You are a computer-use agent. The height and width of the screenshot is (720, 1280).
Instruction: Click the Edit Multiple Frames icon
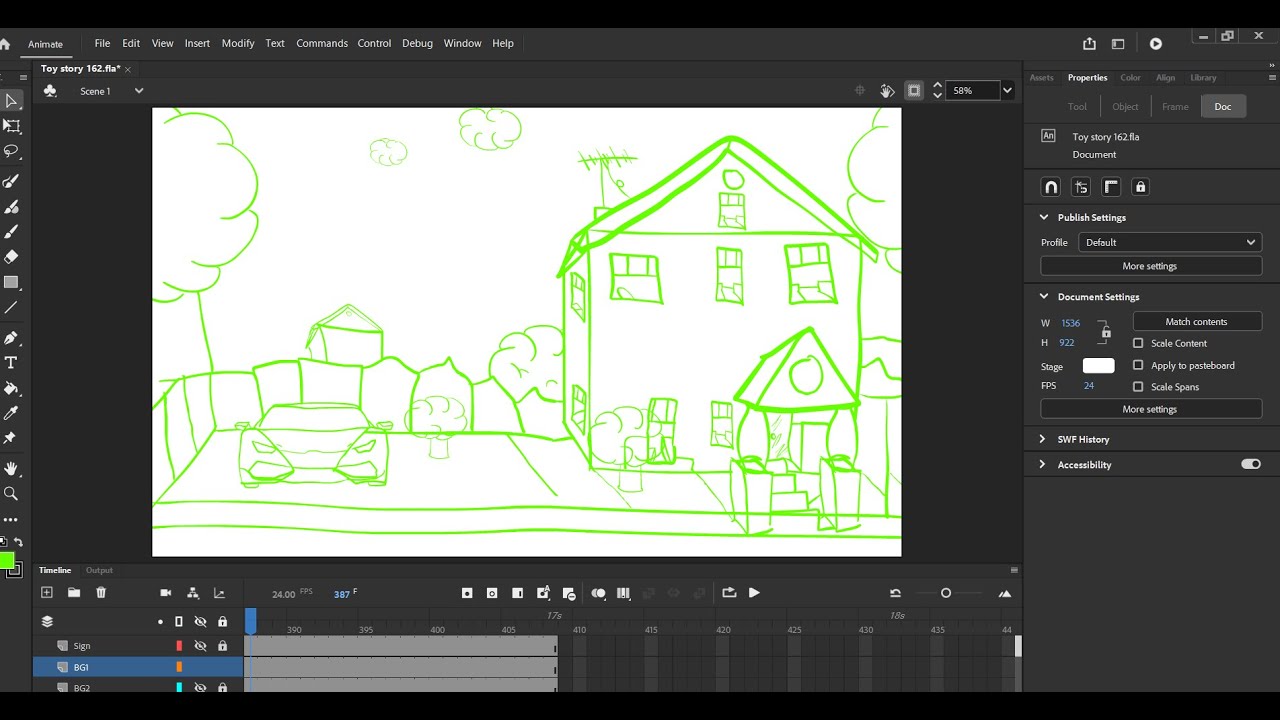point(624,593)
